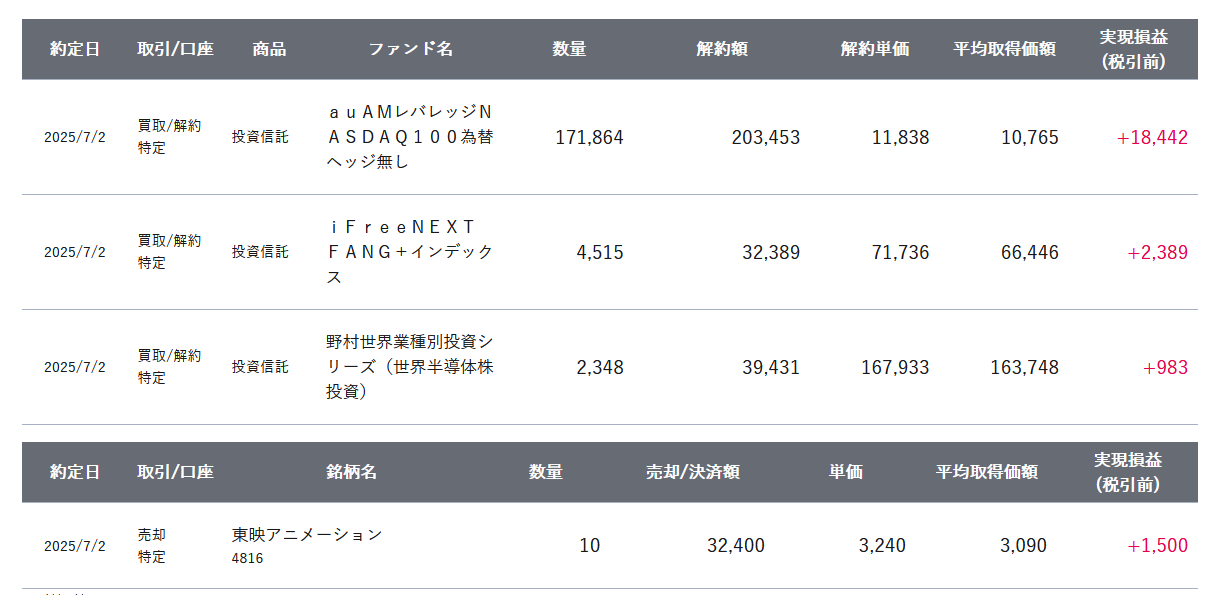Click the 銘柄名 column header
The height and width of the screenshot is (615, 1222).
(351, 472)
